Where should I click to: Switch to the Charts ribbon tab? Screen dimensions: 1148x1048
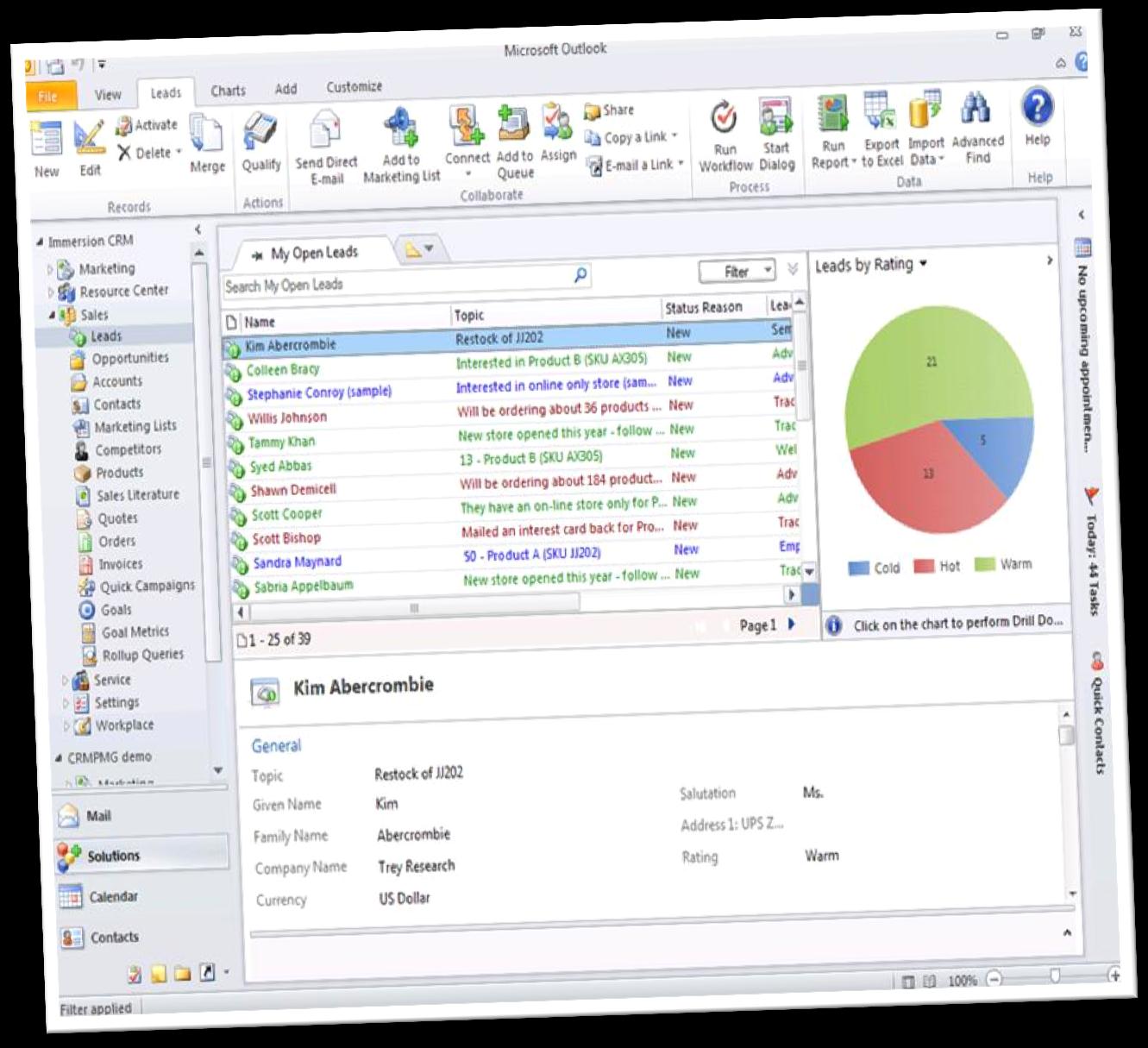coord(228,91)
